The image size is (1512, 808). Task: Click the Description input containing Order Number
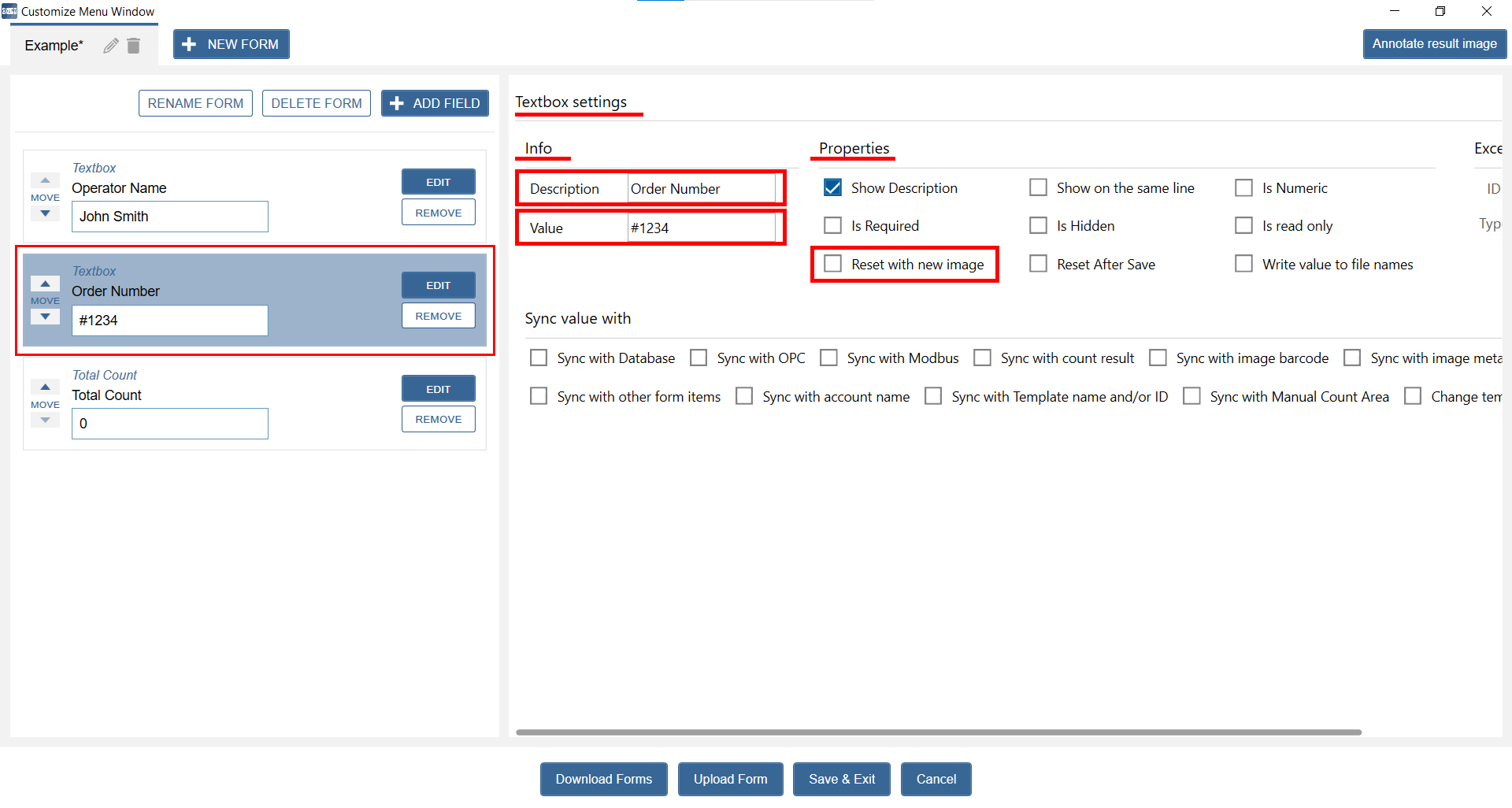pyautogui.click(x=701, y=189)
